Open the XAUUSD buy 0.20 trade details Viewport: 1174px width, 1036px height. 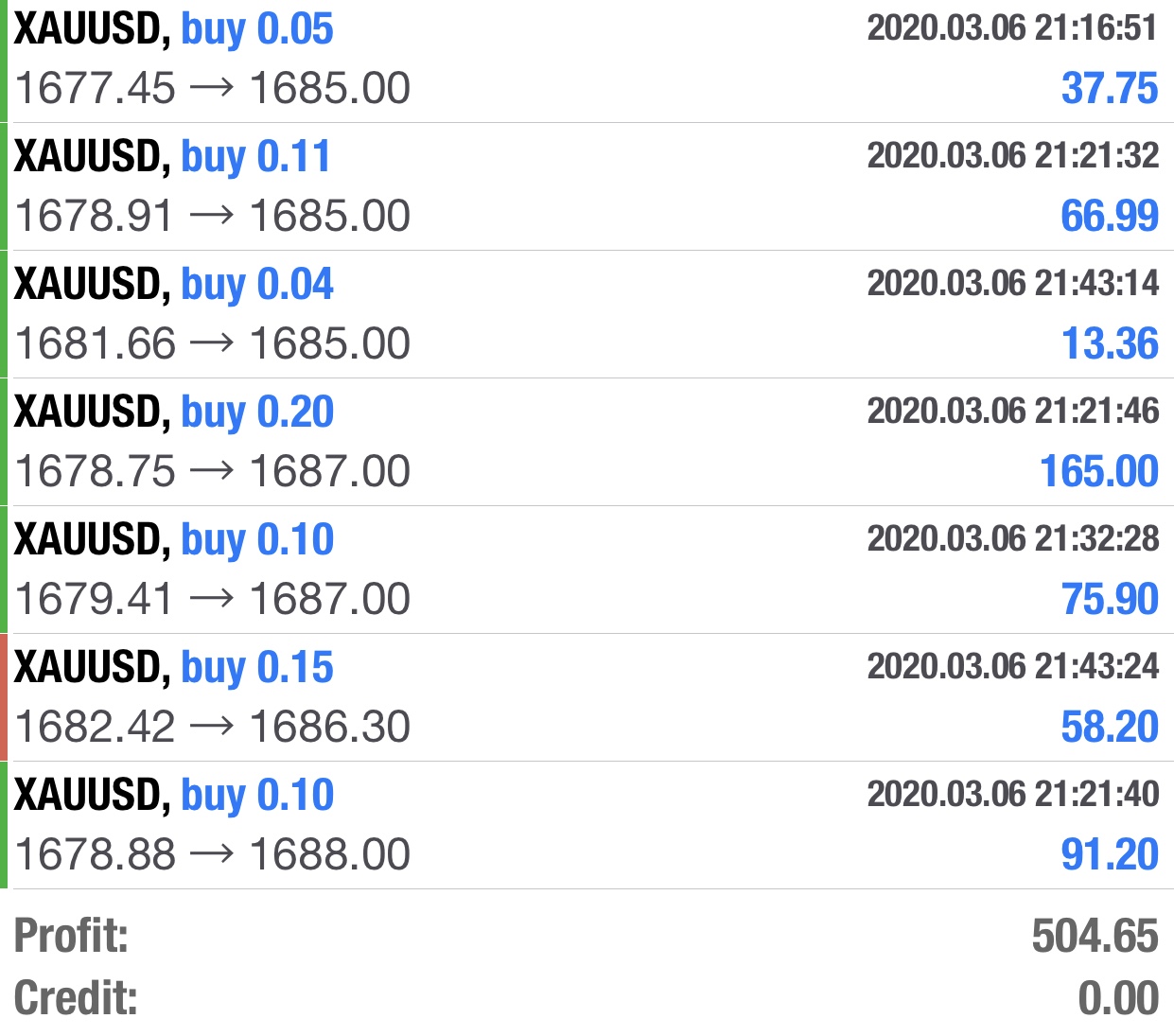tap(587, 442)
